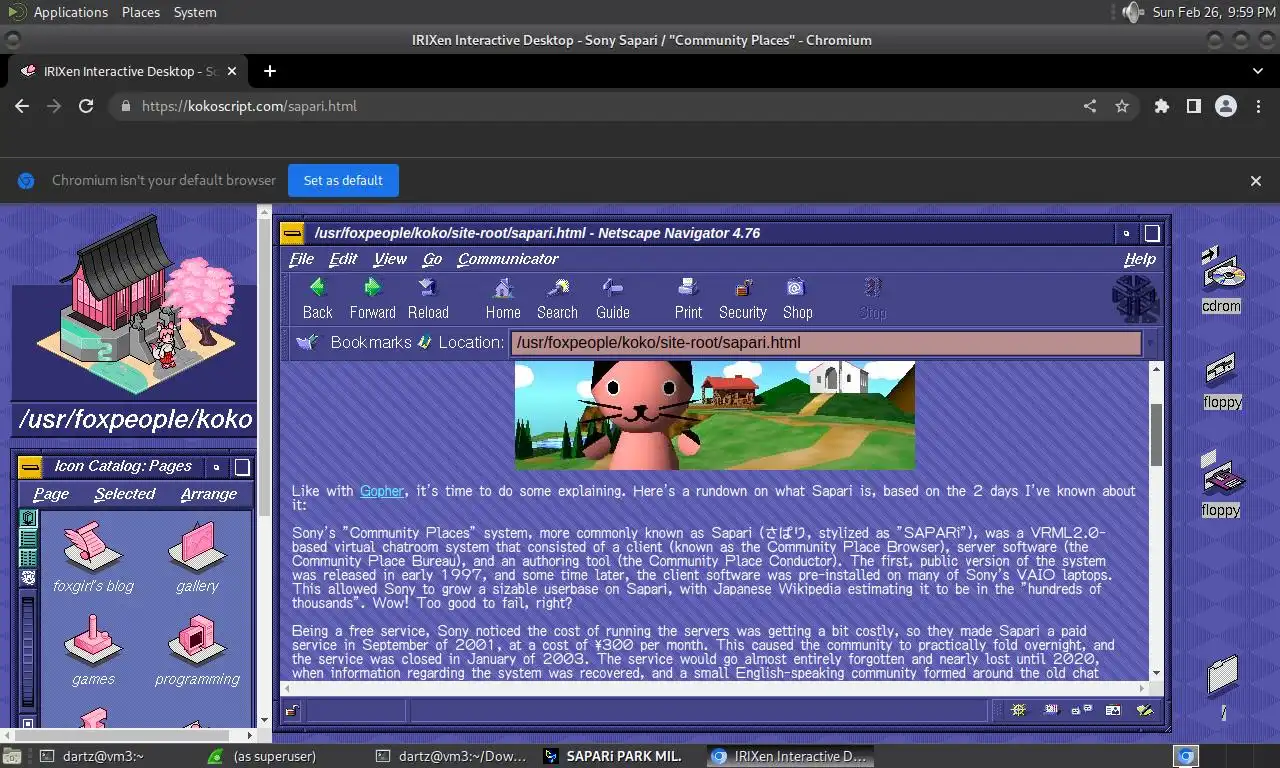Viewport: 1280px width, 768px height.
Task: Open the Security toolbar icon
Action: point(743,289)
